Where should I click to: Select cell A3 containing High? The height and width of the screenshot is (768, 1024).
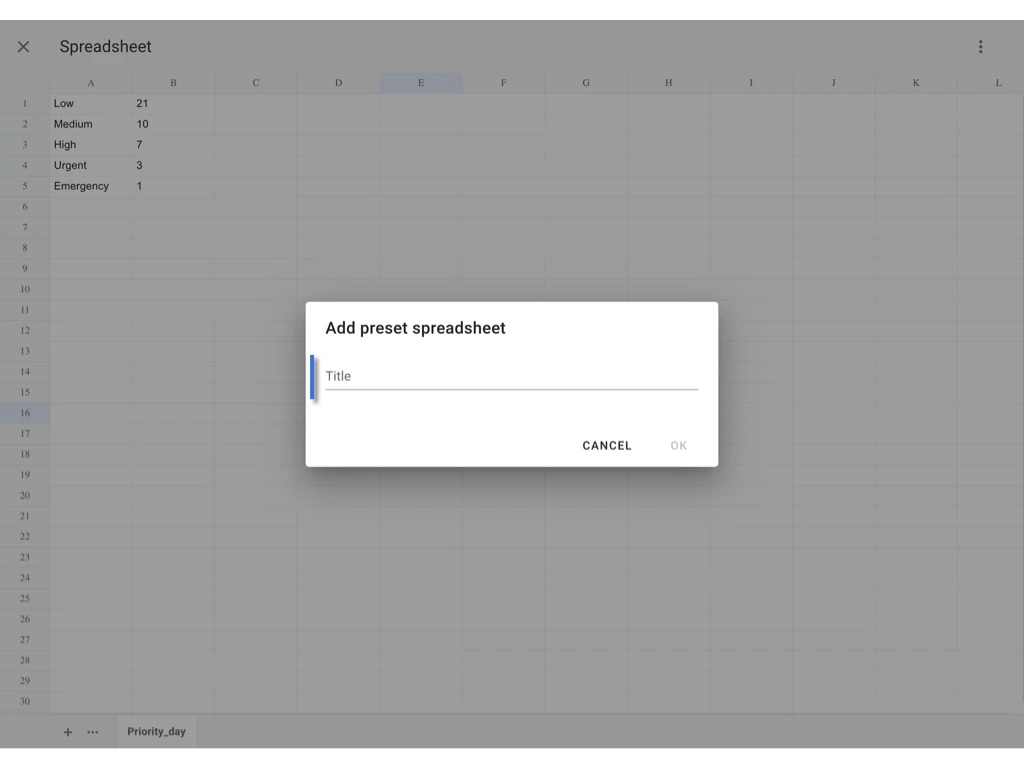pos(90,144)
